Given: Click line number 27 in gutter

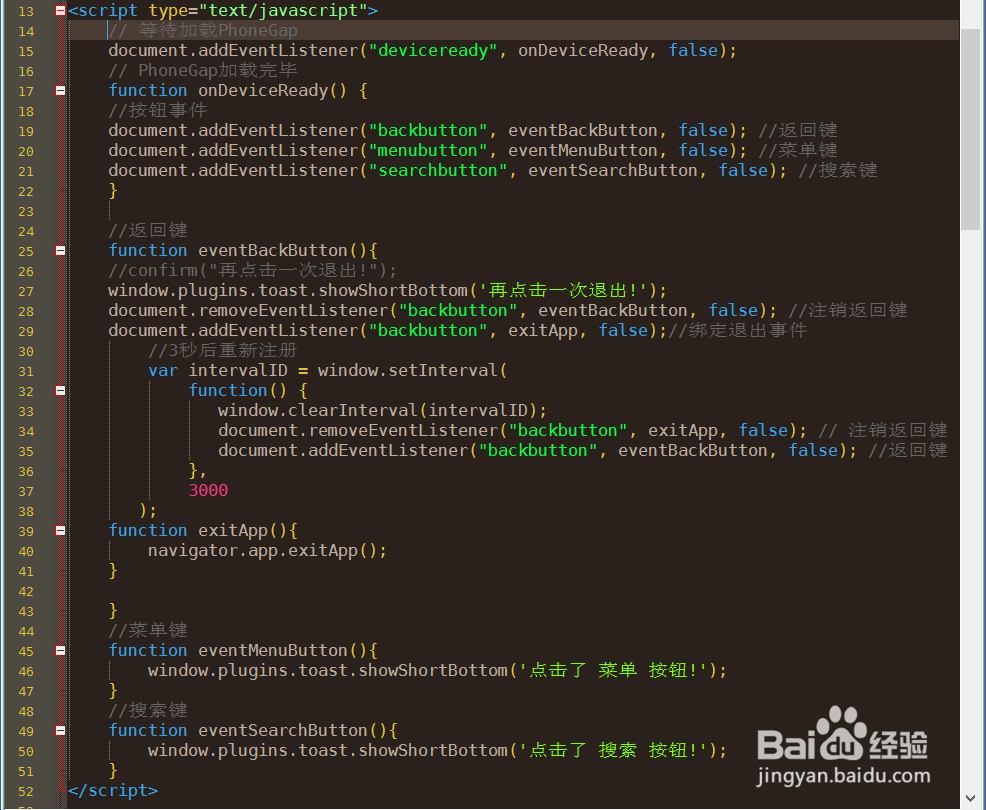Looking at the screenshot, I should click(x=26, y=292).
